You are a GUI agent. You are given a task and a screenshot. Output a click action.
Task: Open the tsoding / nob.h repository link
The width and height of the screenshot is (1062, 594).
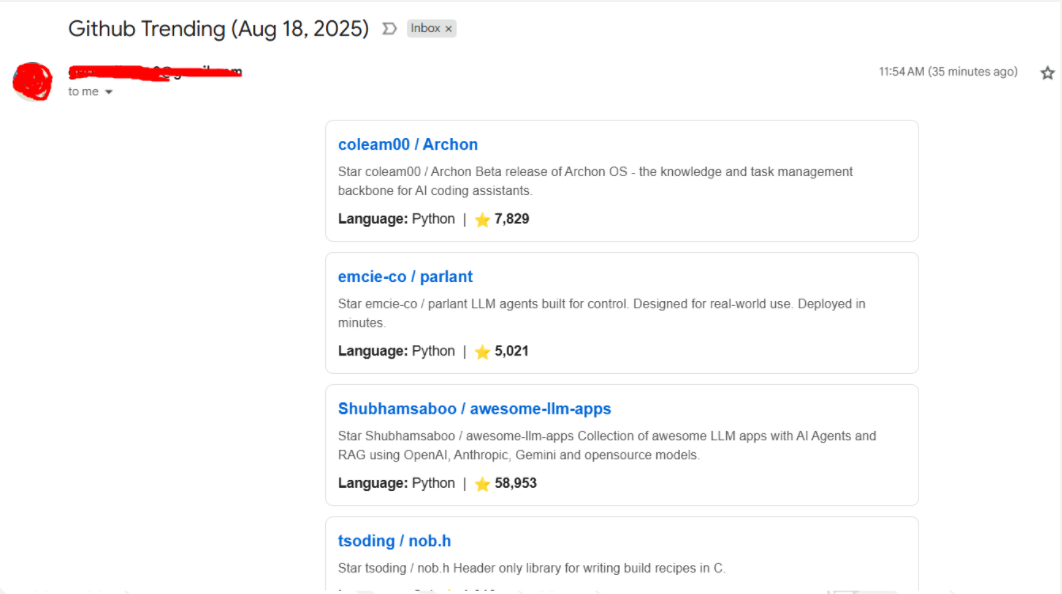point(394,540)
